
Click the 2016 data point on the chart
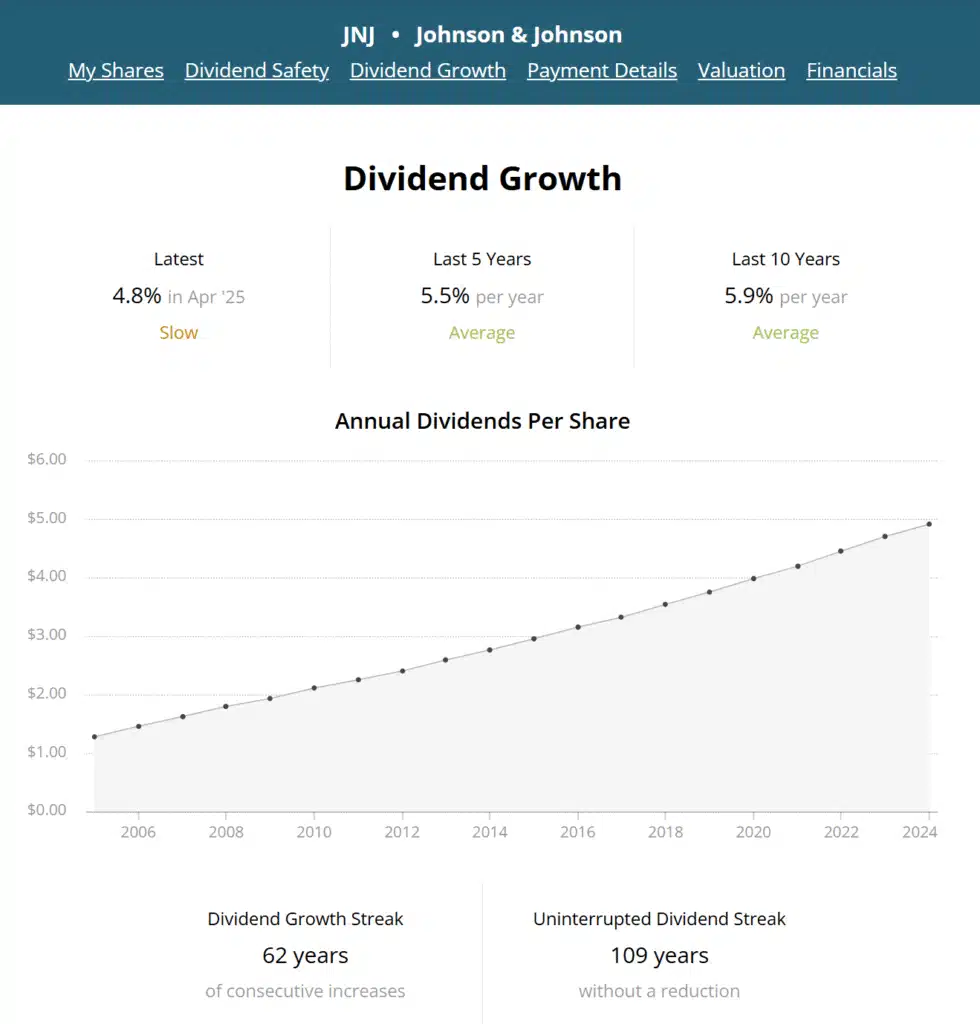click(x=578, y=627)
